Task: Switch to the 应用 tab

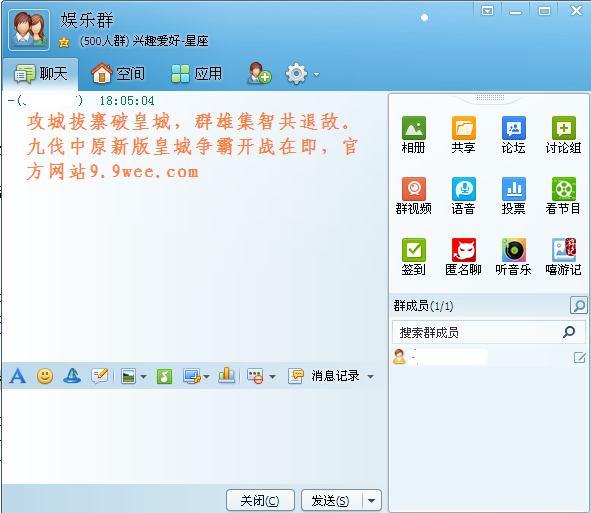Action: tap(196, 74)
